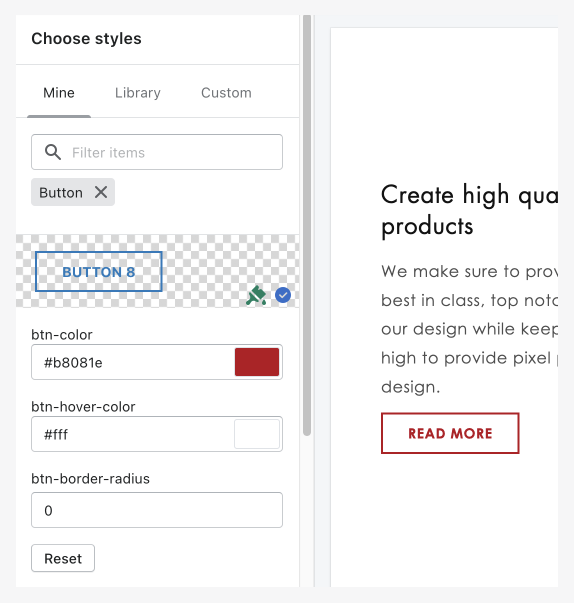Click the btn-color hex value field
The image size is (574, 603).
point(133,362)
